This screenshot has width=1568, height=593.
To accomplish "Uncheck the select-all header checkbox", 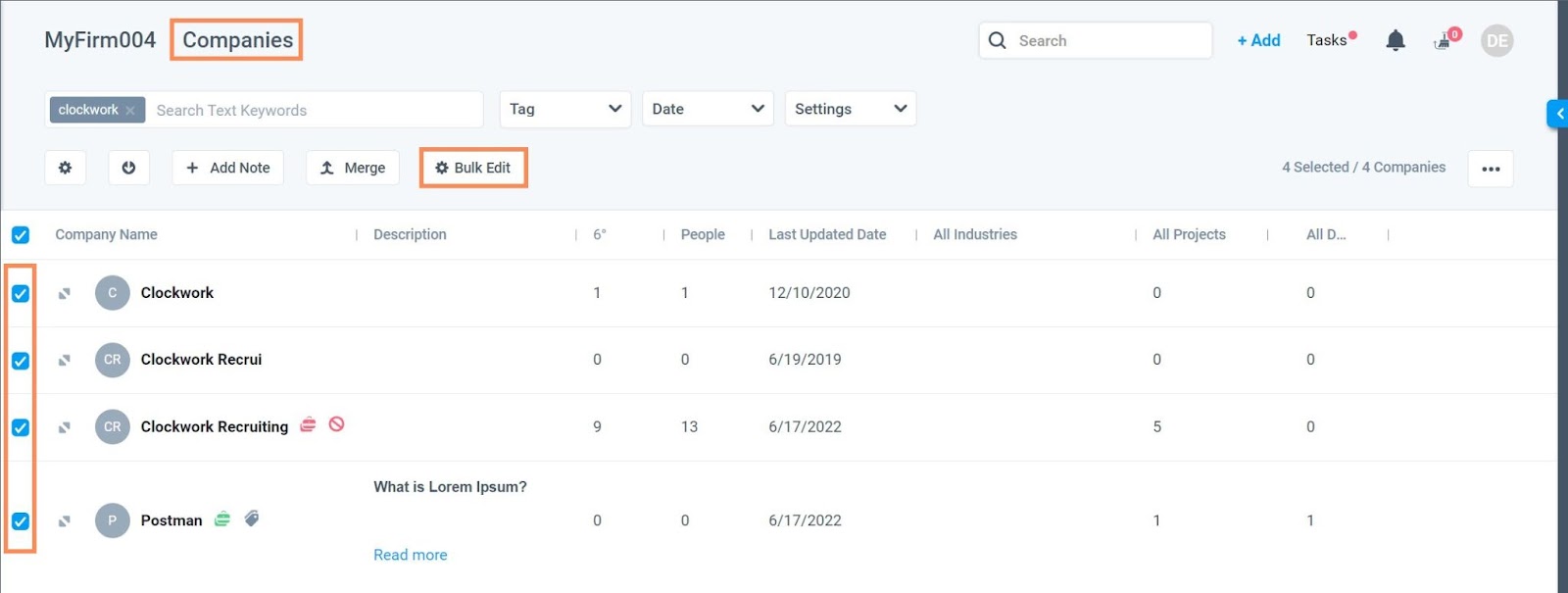I will click(x=21, y=235).
